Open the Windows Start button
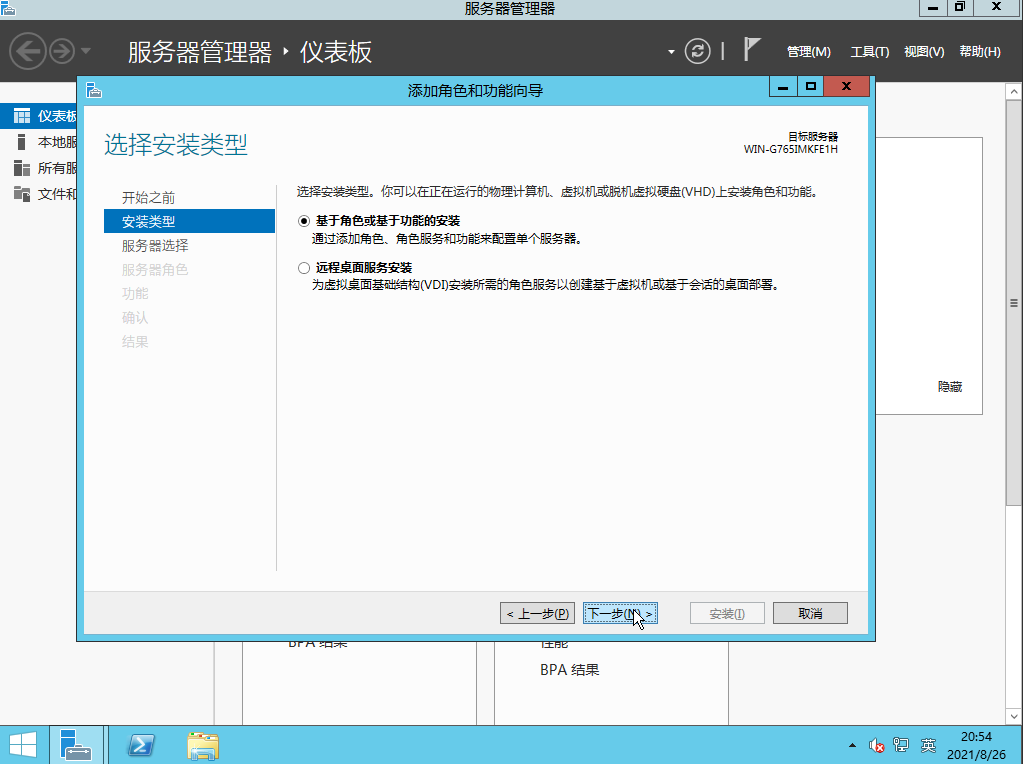Viewport: 1023px width, 764px height. pyautogui.click(x=23, y=745)
